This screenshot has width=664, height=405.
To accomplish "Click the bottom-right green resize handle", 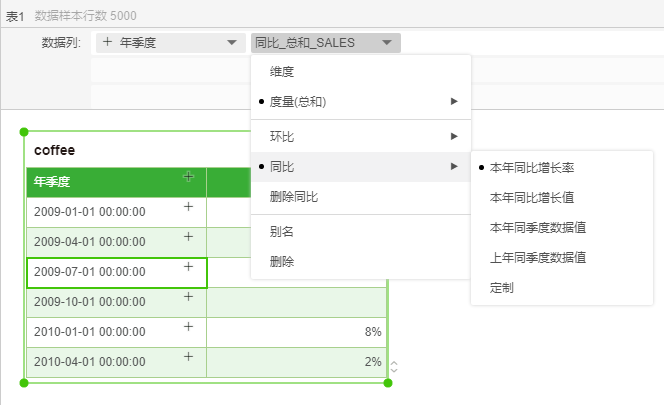I will point(388,382).
